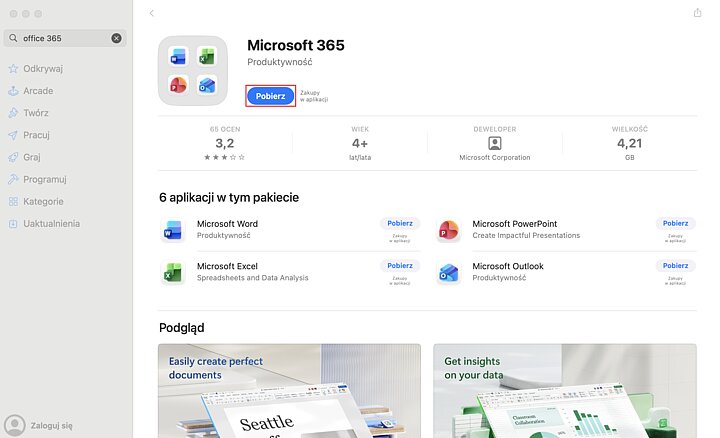720x438 pixels.
Task: Open the Programuj hammer icon item
Action: (x=13, y=179)
